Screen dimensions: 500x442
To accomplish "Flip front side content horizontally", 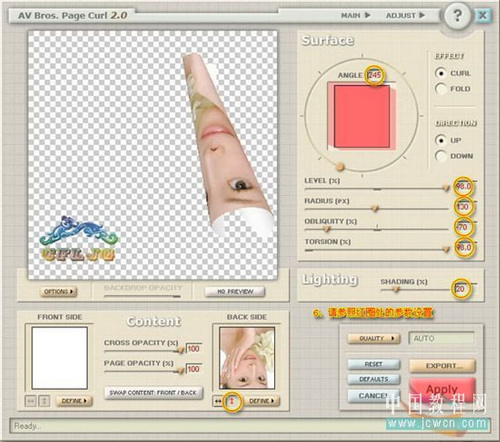I will (x=30, y=401).
